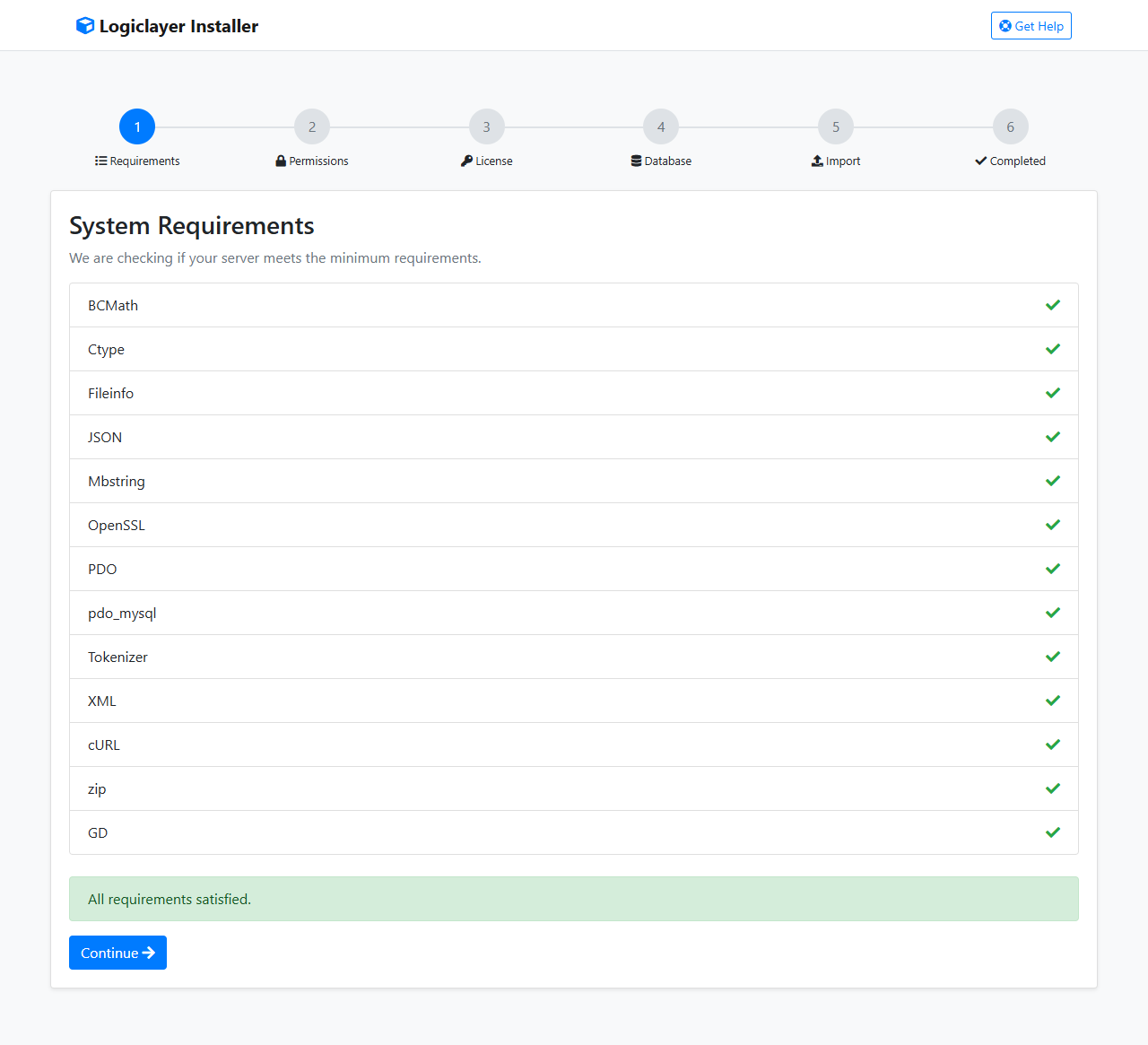Click the green checkmark for zip

(1053, 788)
